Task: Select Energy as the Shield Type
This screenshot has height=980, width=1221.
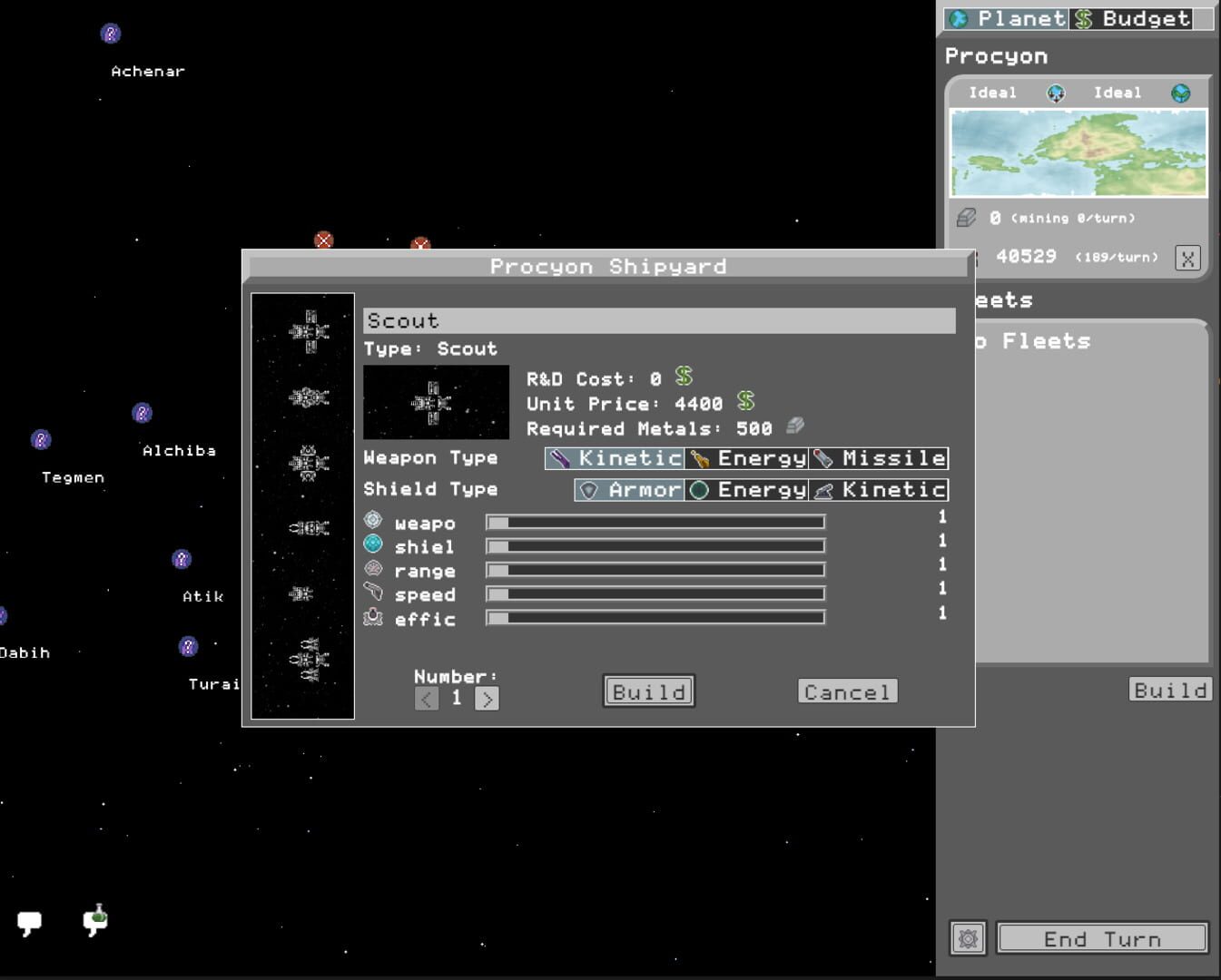Action: pos(746,490)
